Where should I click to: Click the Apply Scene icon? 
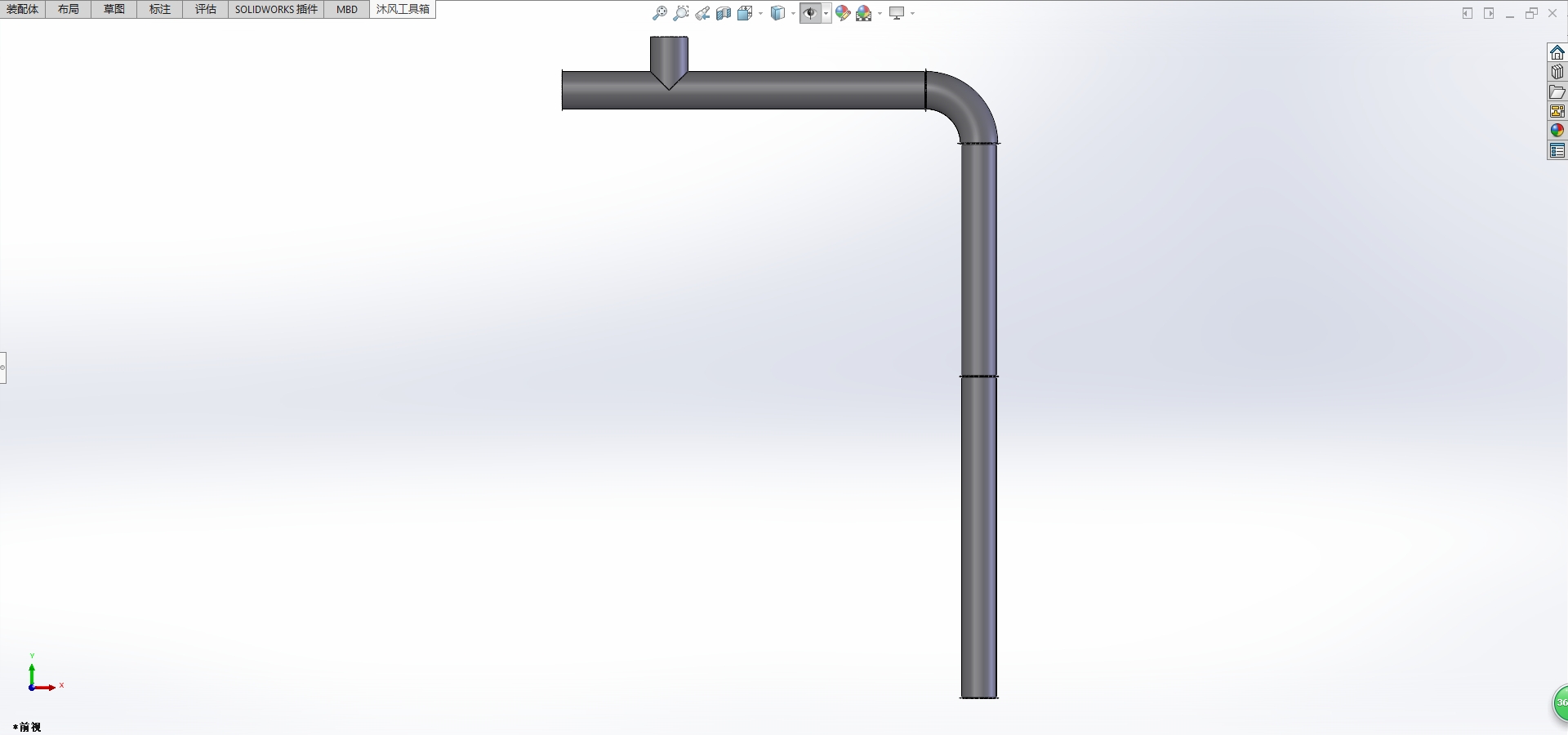pos(864,13)
